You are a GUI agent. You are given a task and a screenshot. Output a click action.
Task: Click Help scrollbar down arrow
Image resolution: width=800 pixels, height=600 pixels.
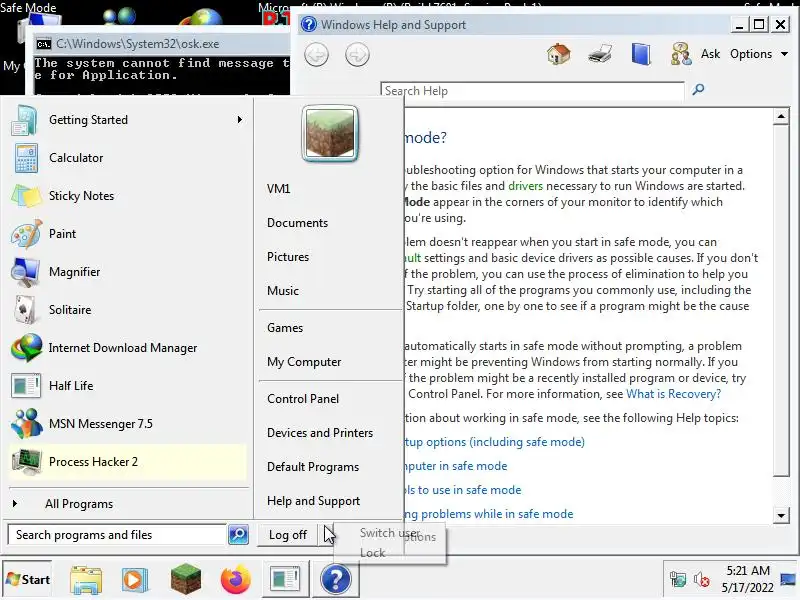tap(781, 515)
